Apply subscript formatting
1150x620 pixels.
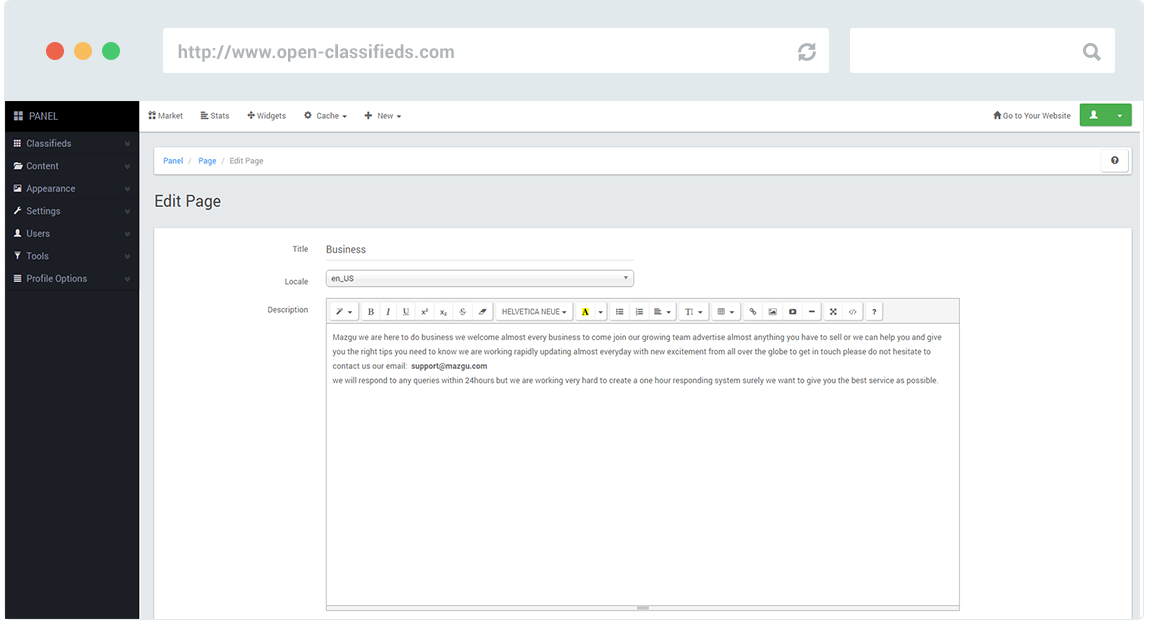[443, 312]
